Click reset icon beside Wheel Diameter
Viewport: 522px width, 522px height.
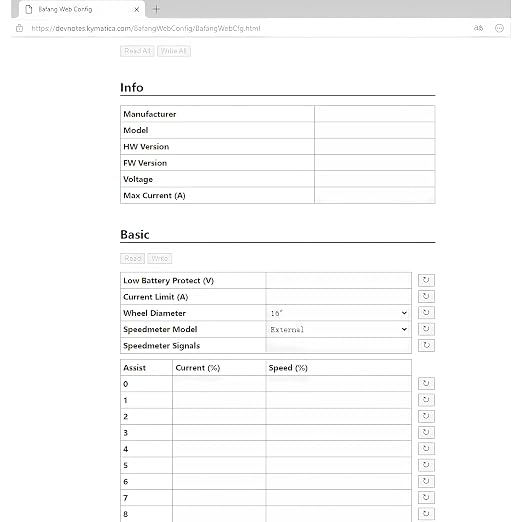426,313
